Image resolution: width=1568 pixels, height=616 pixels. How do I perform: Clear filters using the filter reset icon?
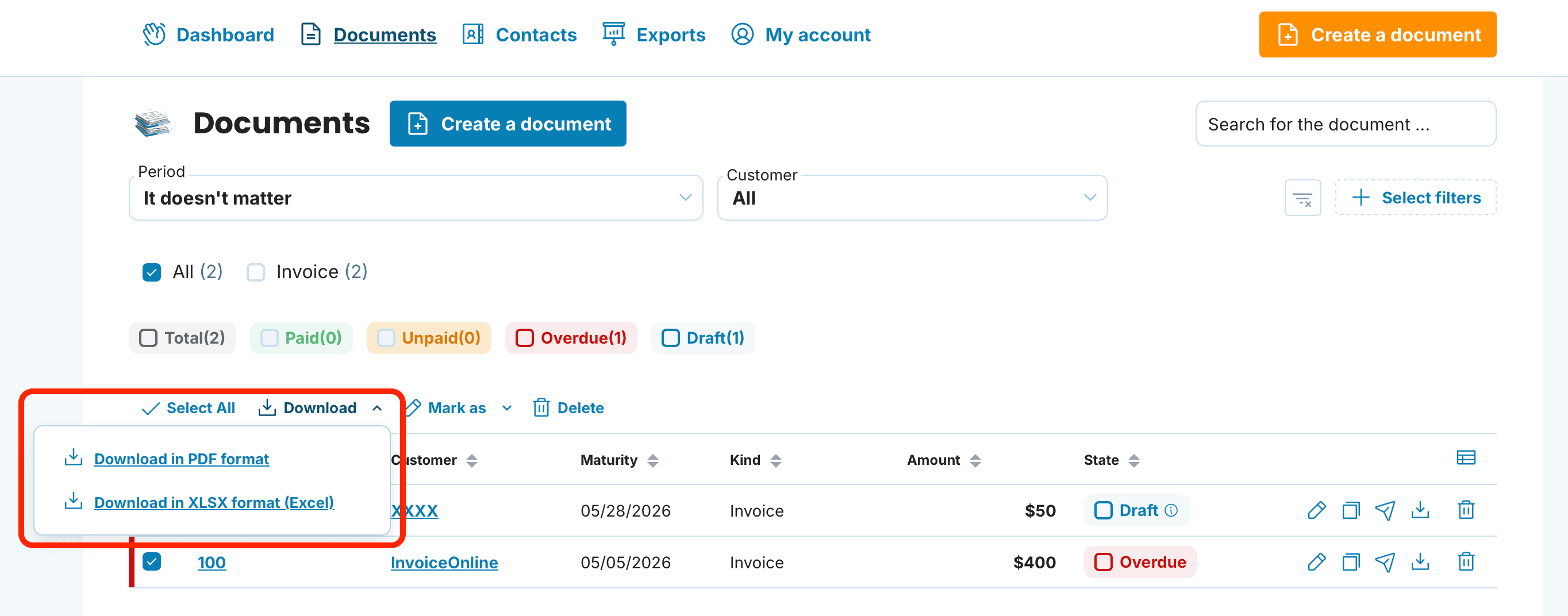tap(1302, 198)
